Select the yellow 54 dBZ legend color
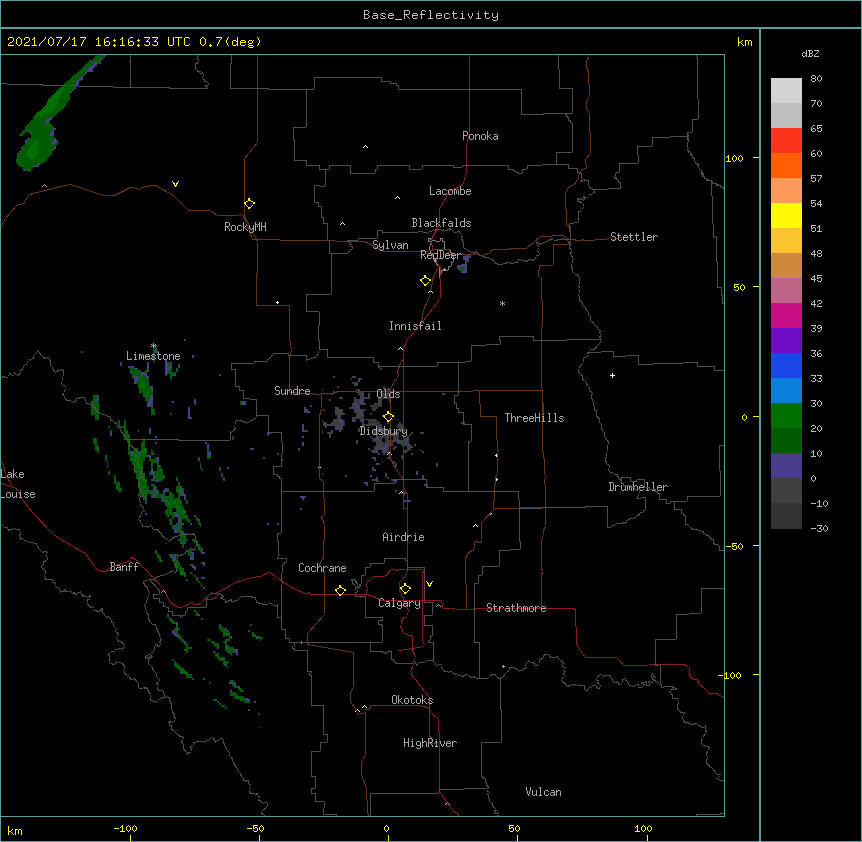Screen dimensions: 862x842 click(786, 215)
